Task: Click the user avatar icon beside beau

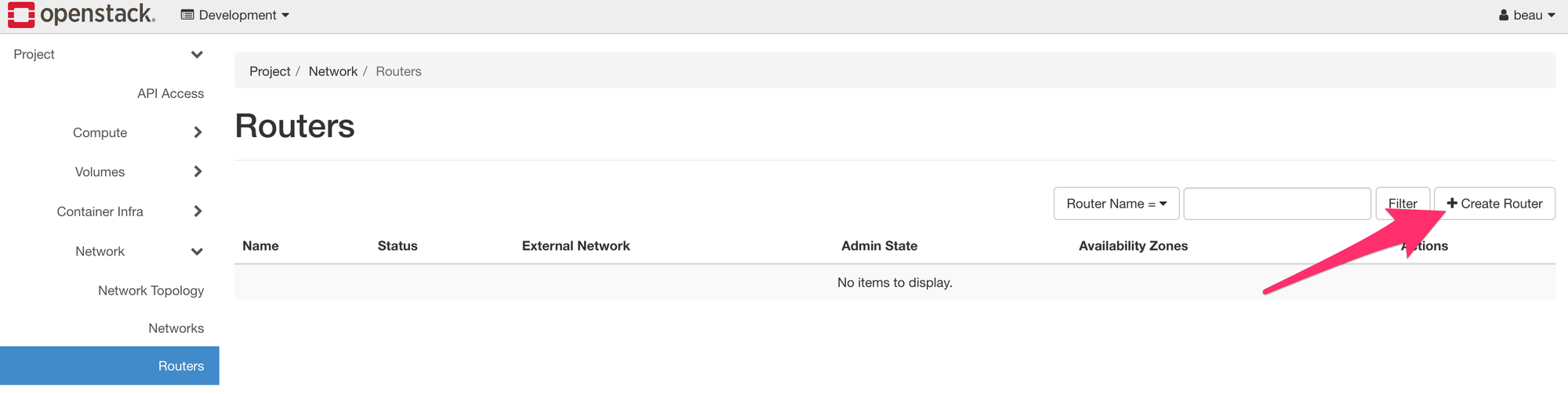Action: (1504, 15)
